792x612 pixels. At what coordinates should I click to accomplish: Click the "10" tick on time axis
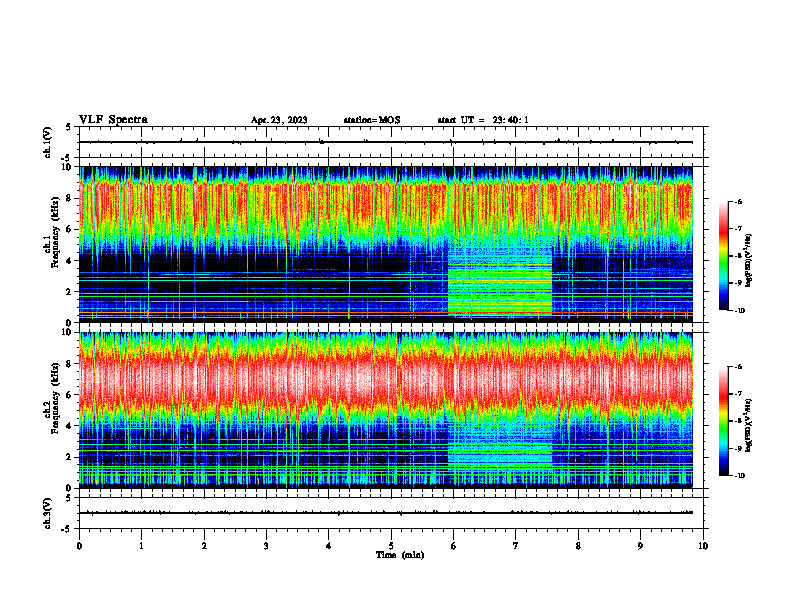point(703,546)
